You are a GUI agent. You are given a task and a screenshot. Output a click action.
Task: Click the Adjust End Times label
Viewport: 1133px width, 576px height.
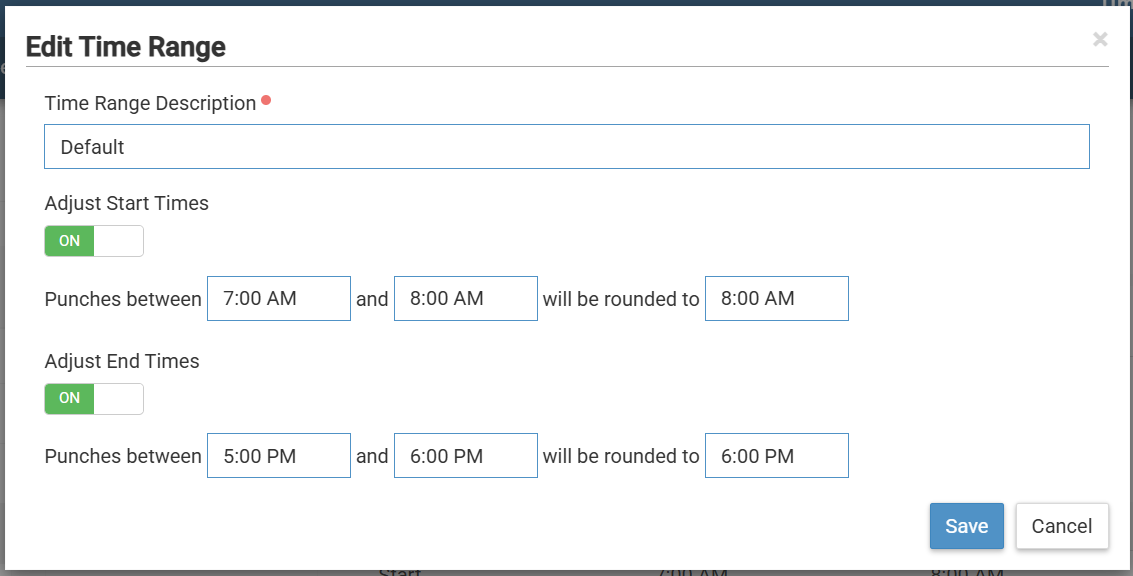(122, 361)
